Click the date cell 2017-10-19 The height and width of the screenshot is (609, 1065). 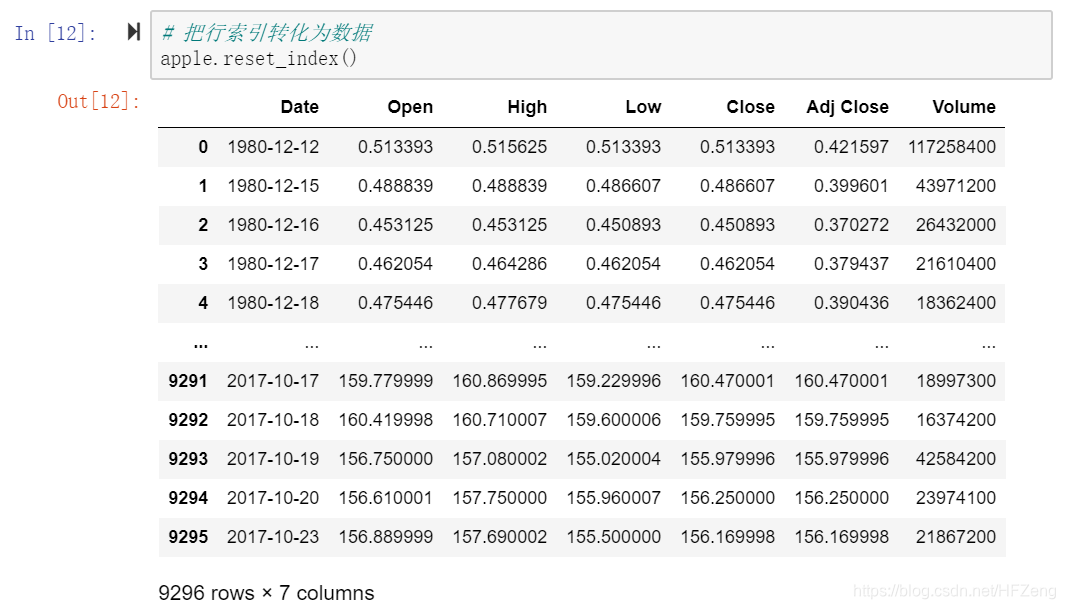pos(273,458)
